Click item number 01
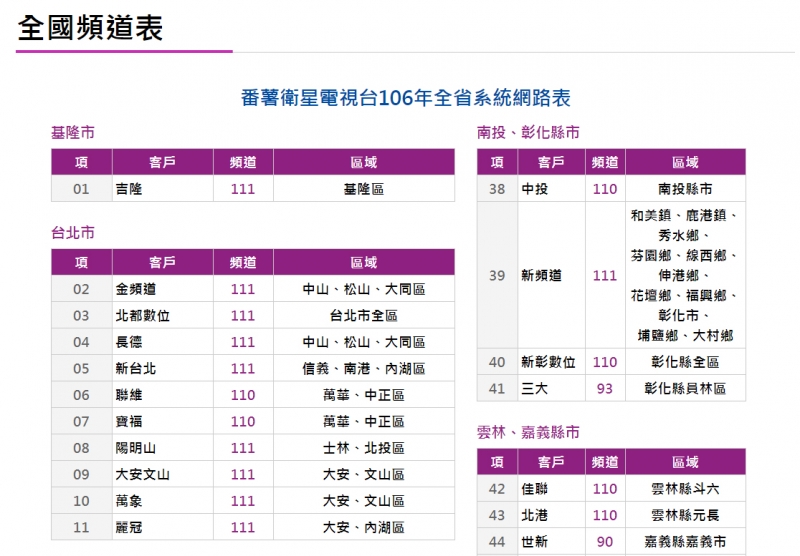The width and height of the screenshot is (800, 556). [81, 189]
